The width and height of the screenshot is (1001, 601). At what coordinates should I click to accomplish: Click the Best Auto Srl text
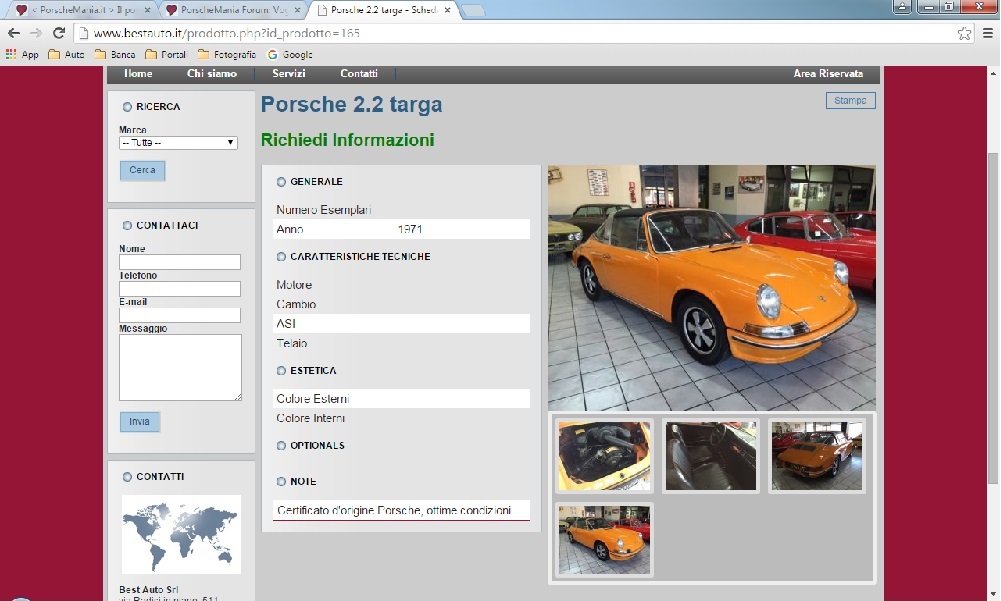point(149,590)
